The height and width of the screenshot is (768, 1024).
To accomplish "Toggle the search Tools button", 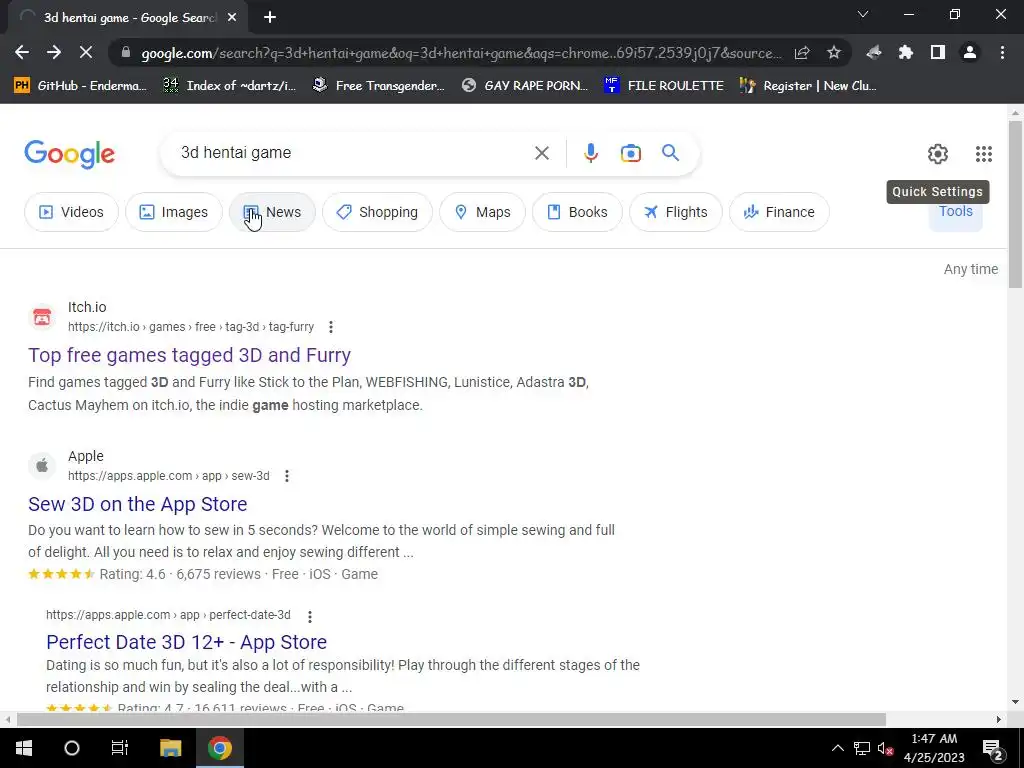I will 955,212.
